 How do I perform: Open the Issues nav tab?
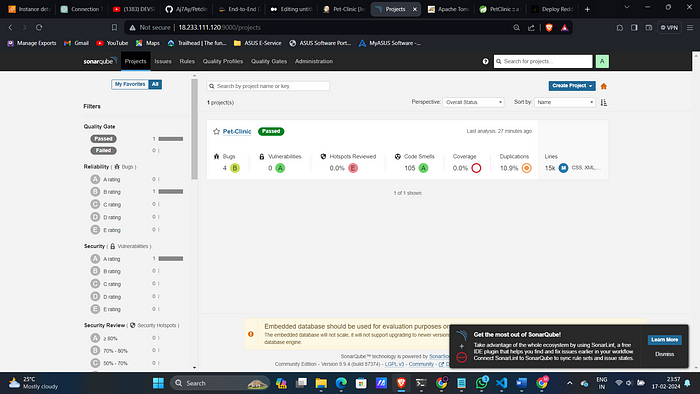[163, 61]
